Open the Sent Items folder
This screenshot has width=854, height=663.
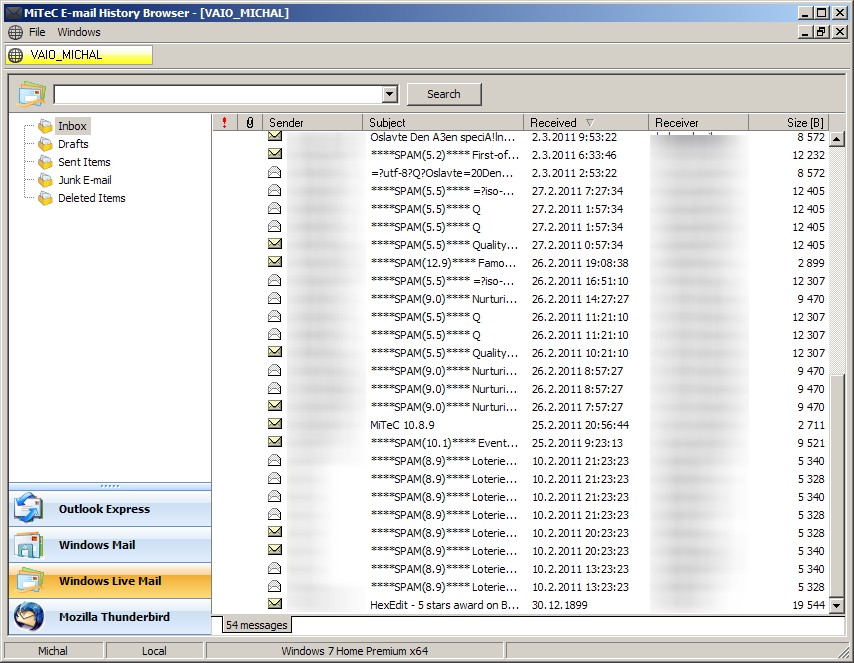[84, 162]
